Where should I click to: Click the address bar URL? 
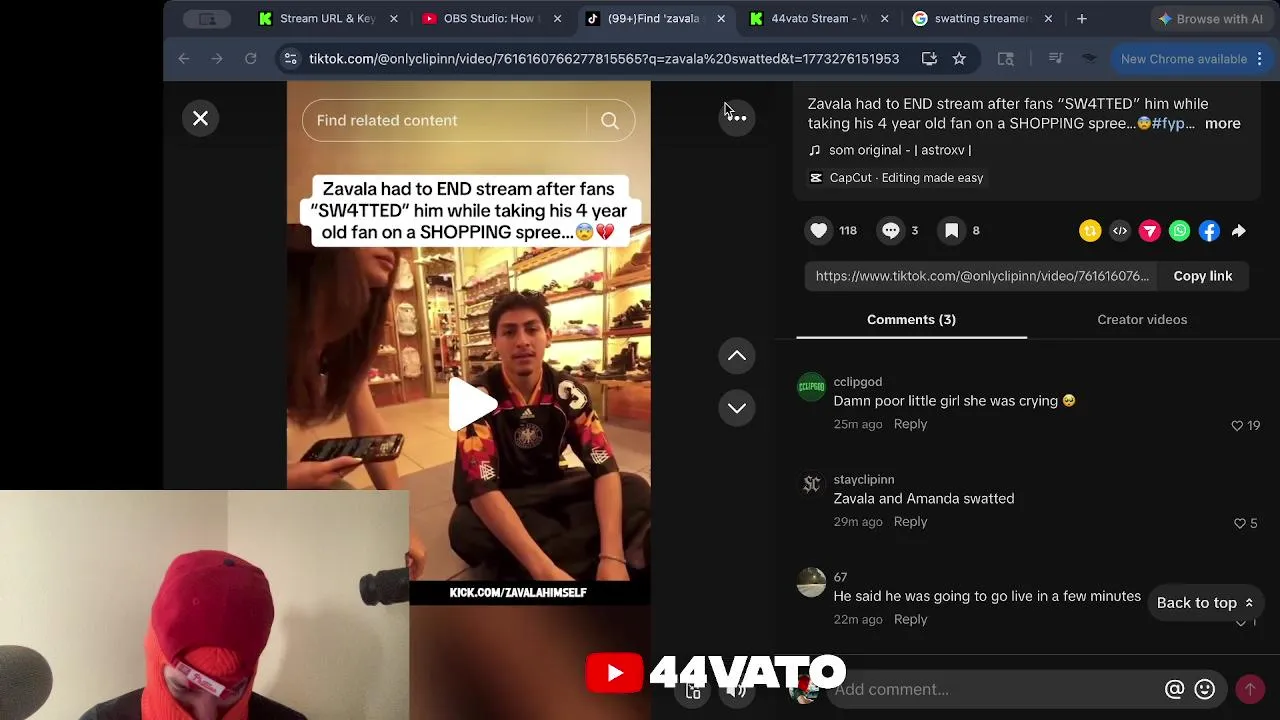point(604,59)
